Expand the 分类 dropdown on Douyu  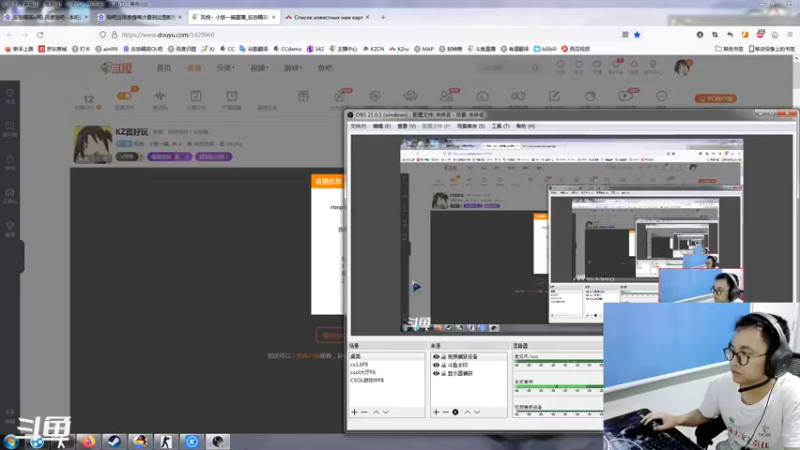(x=225, y=68)
